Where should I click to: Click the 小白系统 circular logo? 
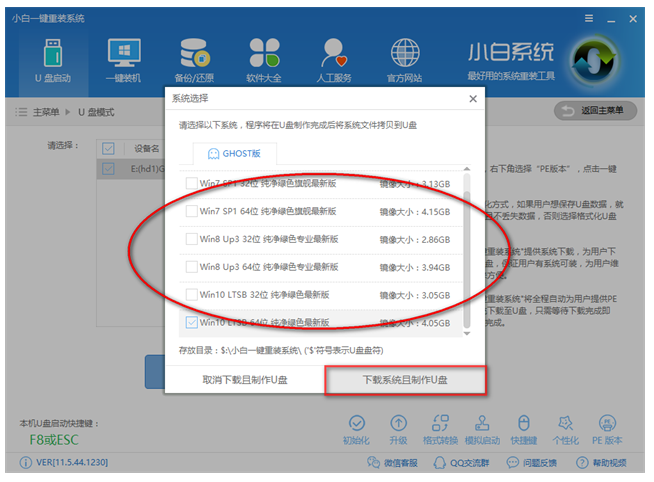594,61
